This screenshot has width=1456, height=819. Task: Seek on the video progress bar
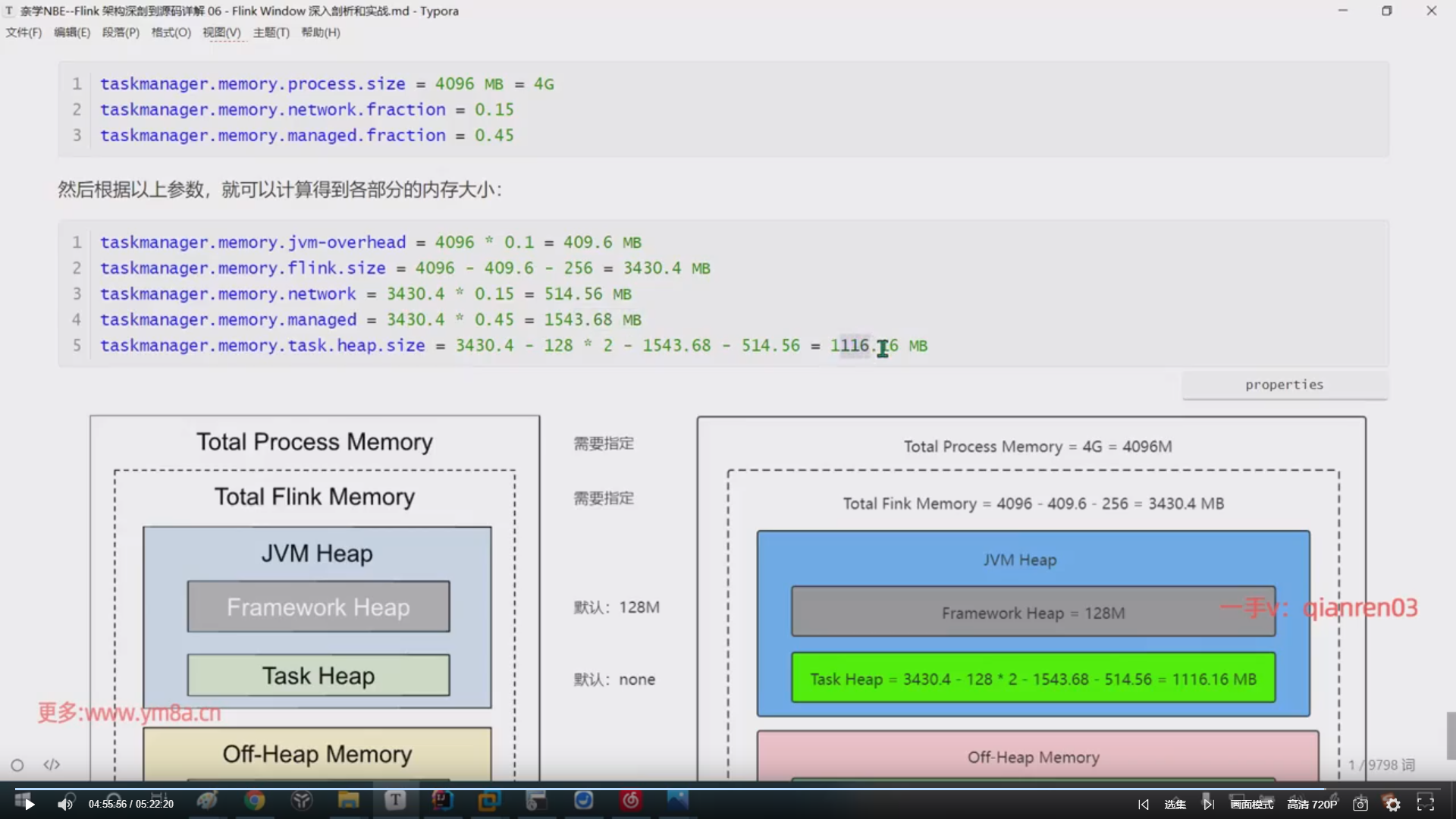click(x=728, y=789)
